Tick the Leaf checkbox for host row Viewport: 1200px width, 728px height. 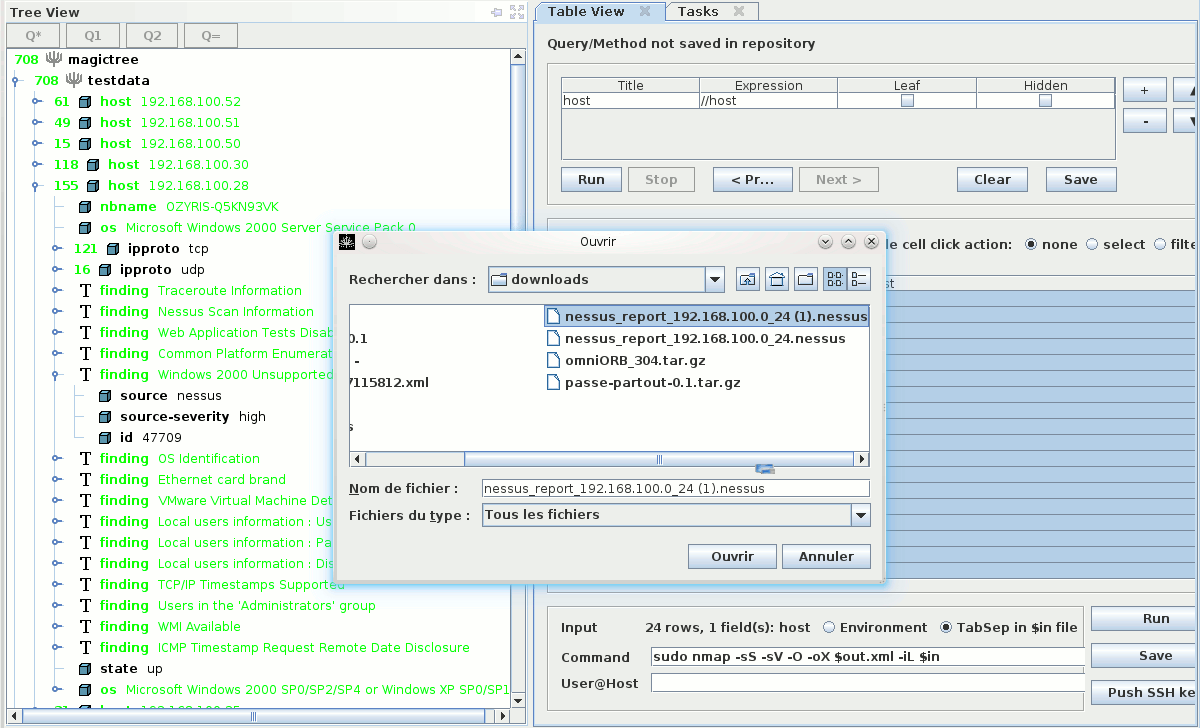[x=907, y=101]
